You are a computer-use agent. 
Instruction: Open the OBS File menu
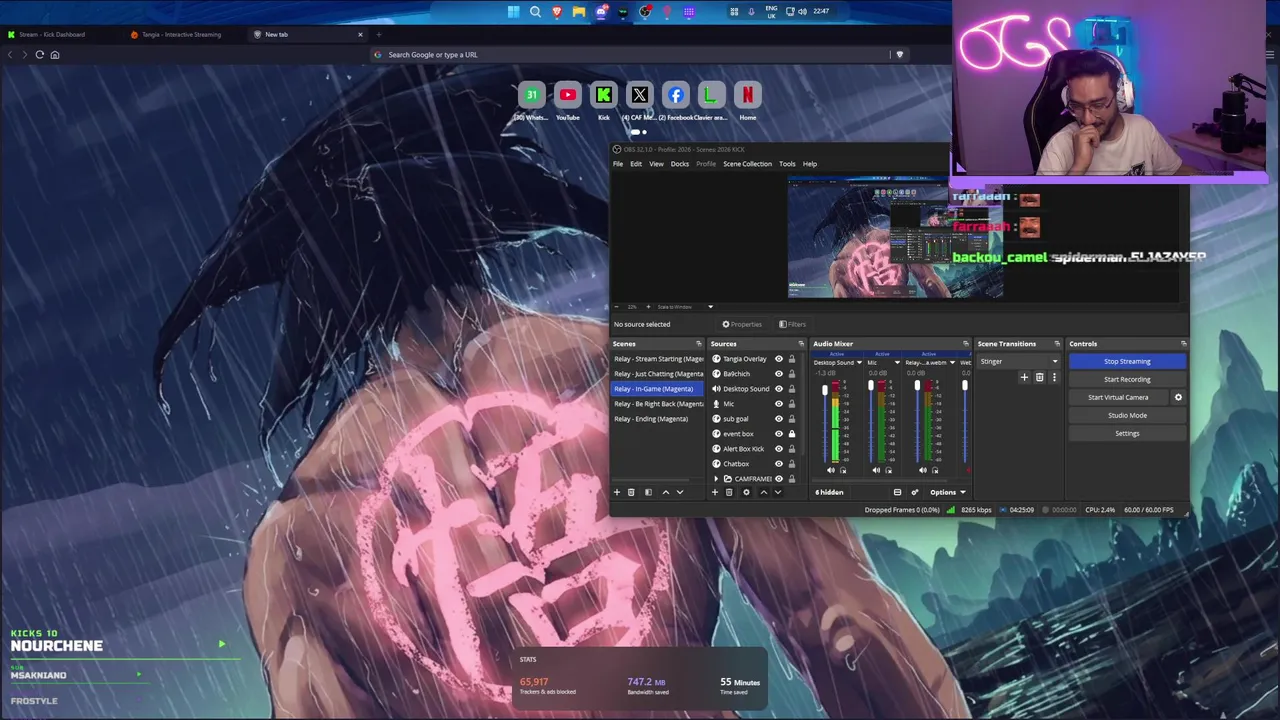coord(618,164)
